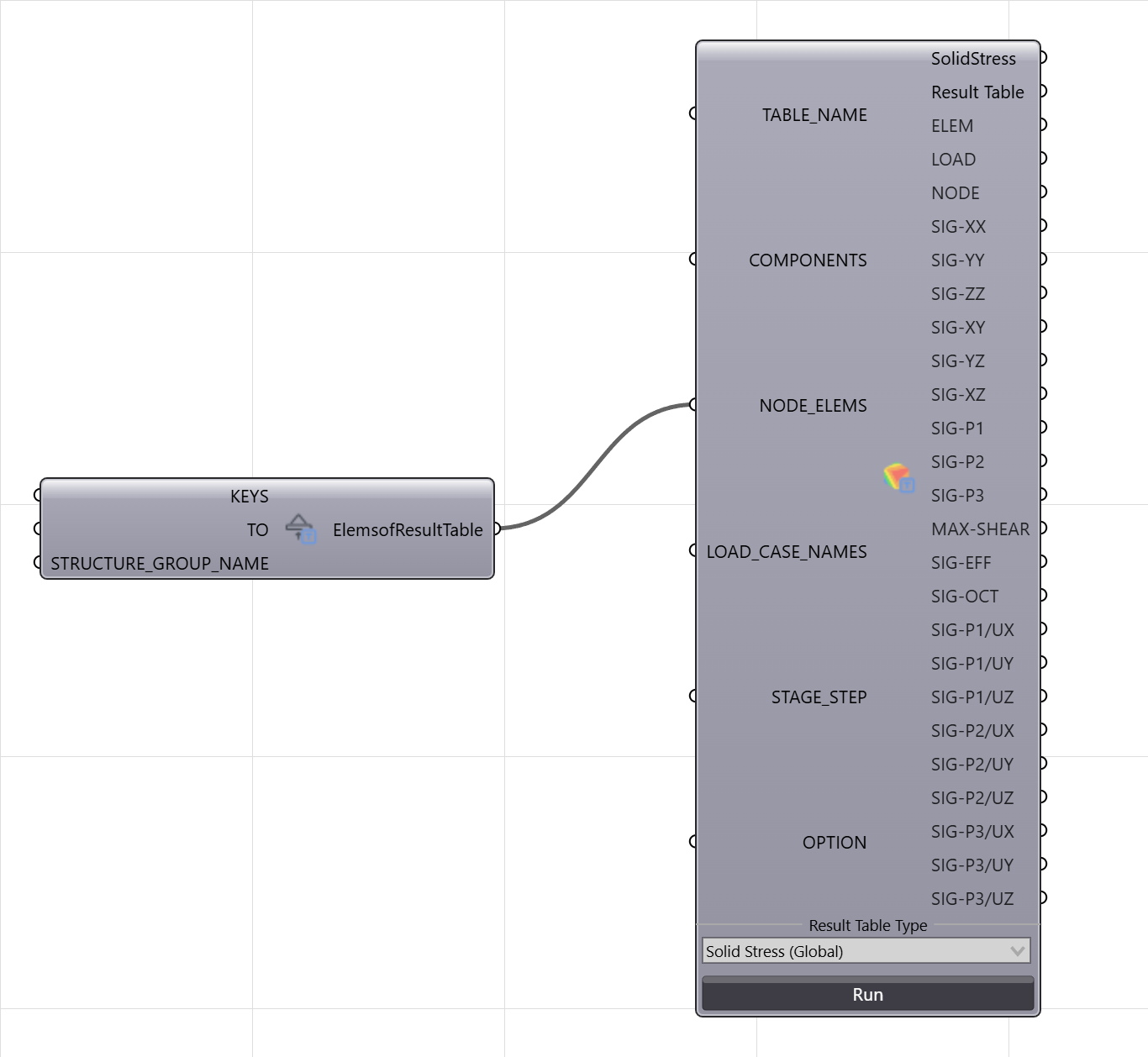
Task: Click the SolidStress component colorful cube icon
Action: (898, 477)
